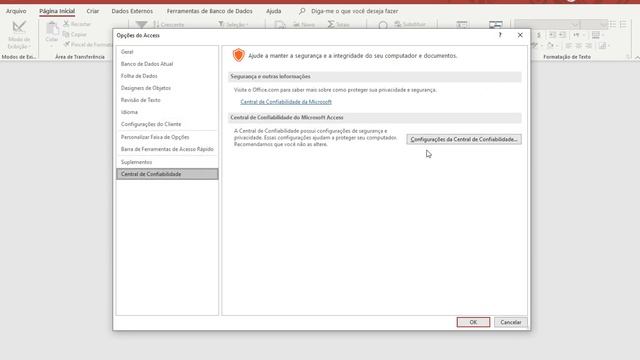640x360 pixels.
Task: Click the Diga-me o que você deseja fazer box
Action: tap(354, 11)
